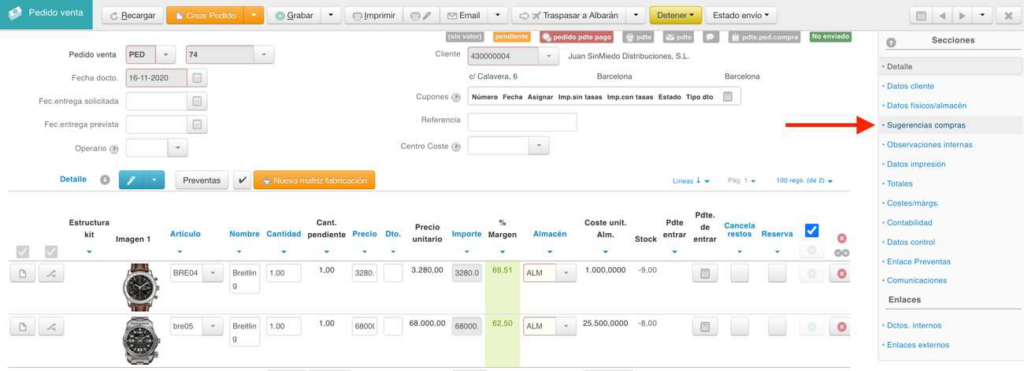Click the help icon beside Cupones

point(456,97)
